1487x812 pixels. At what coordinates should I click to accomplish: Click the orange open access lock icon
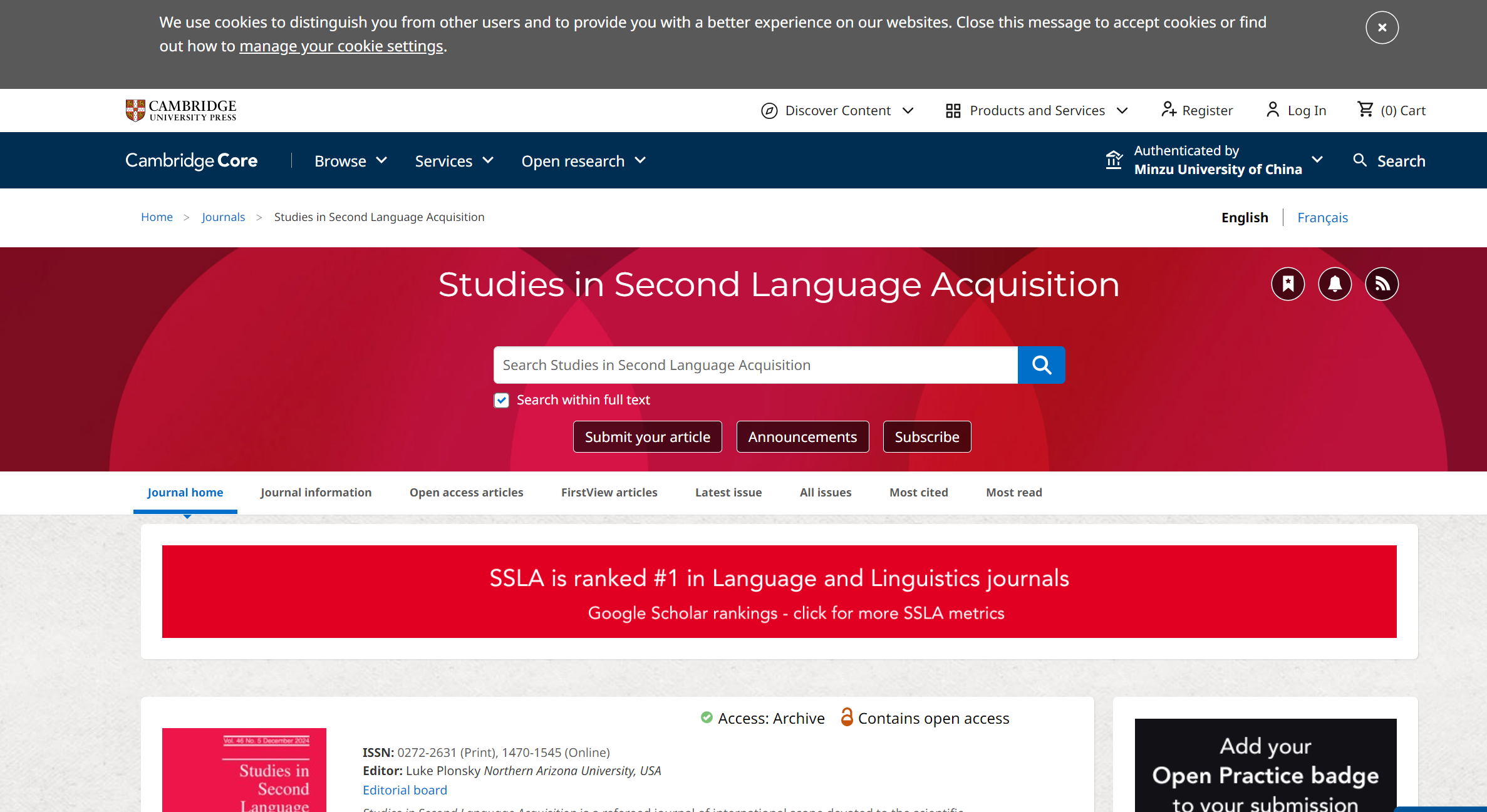(x=847, y=717)
